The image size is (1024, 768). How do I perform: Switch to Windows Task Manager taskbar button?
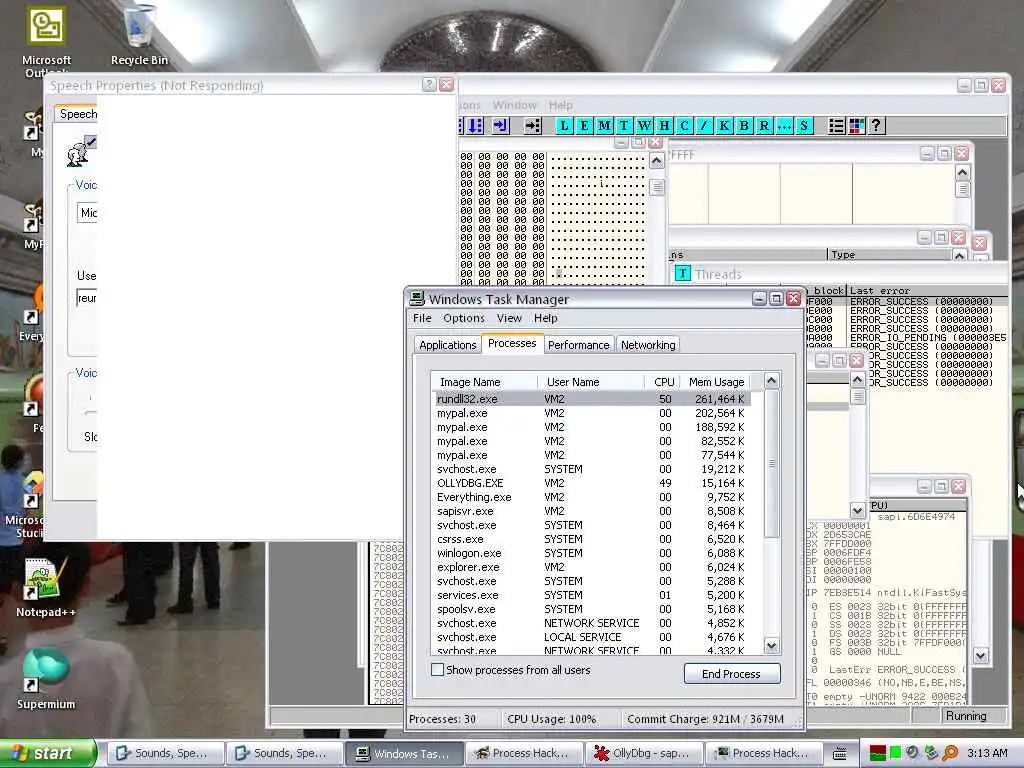404,753
